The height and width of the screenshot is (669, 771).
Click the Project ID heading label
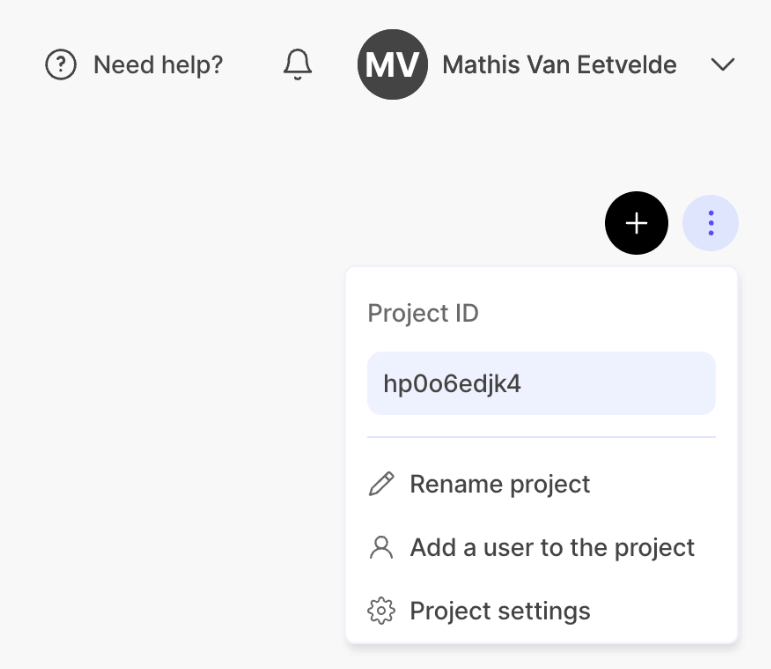tap(423, 314)
